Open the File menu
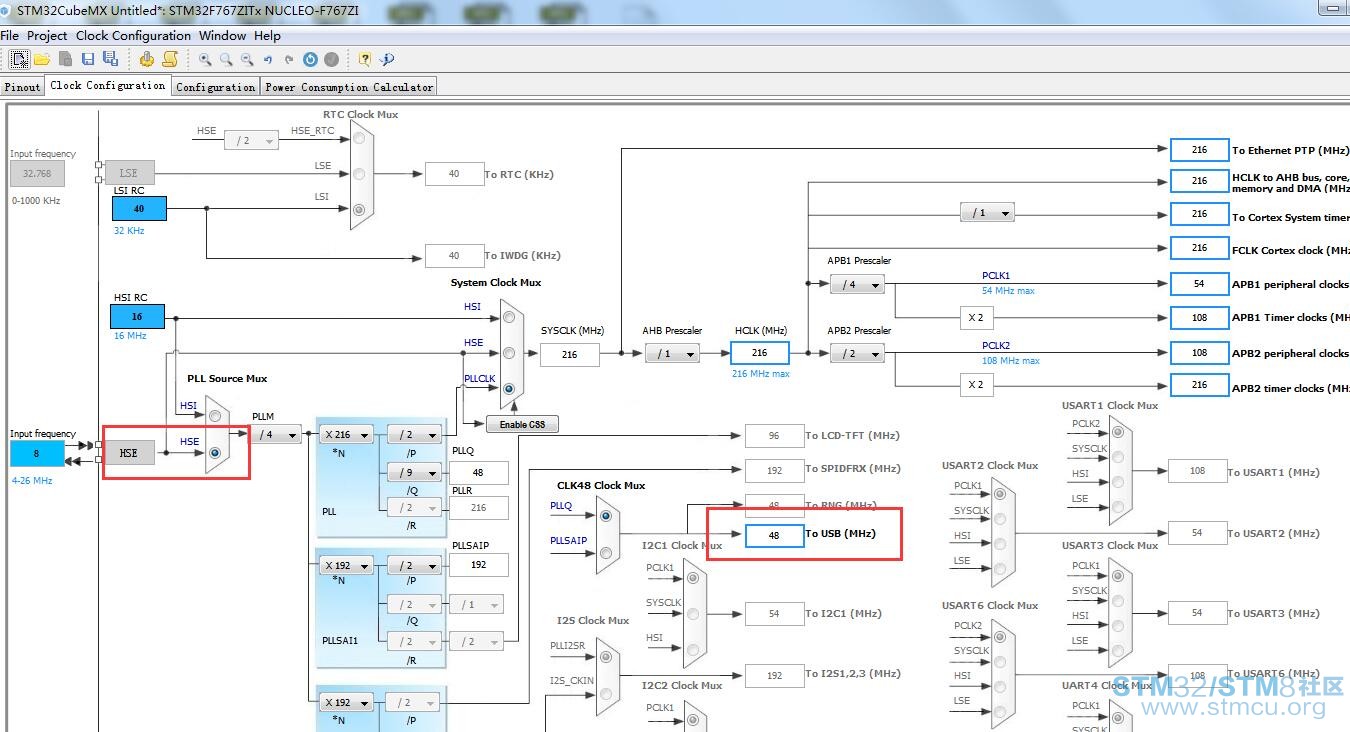This screenshot has height=732, width=1350. 10,35
